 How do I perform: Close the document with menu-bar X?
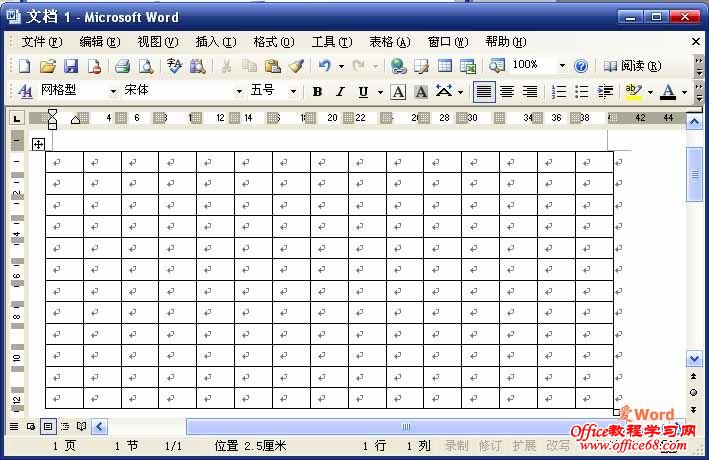click(x=696, y=42)
